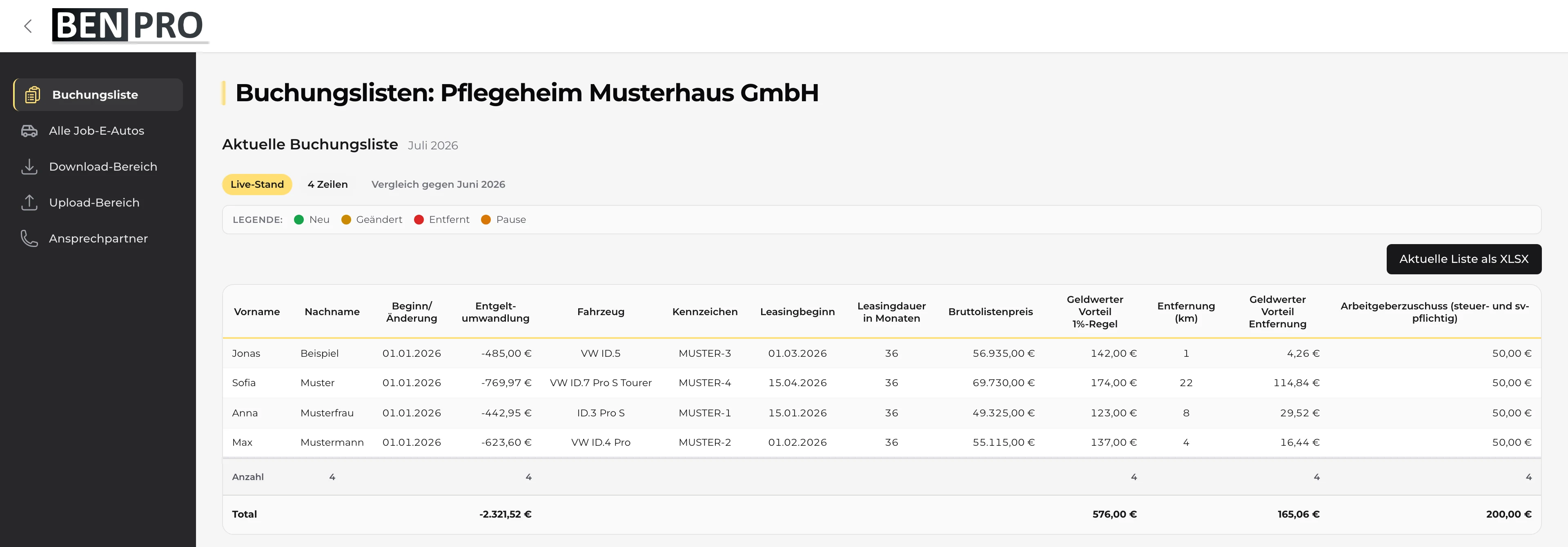Click the 01.02.2026 Leasingbeginn date
The image size is (1568, 547).
(797, 442)
